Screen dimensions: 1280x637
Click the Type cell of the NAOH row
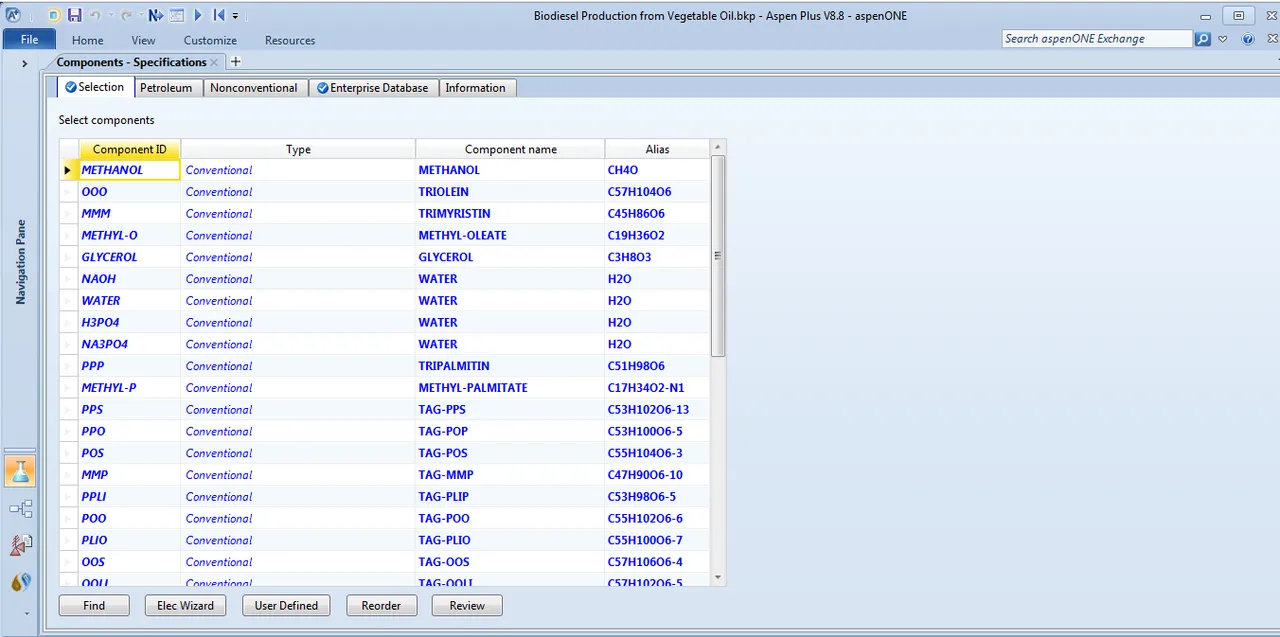[298, 279]
